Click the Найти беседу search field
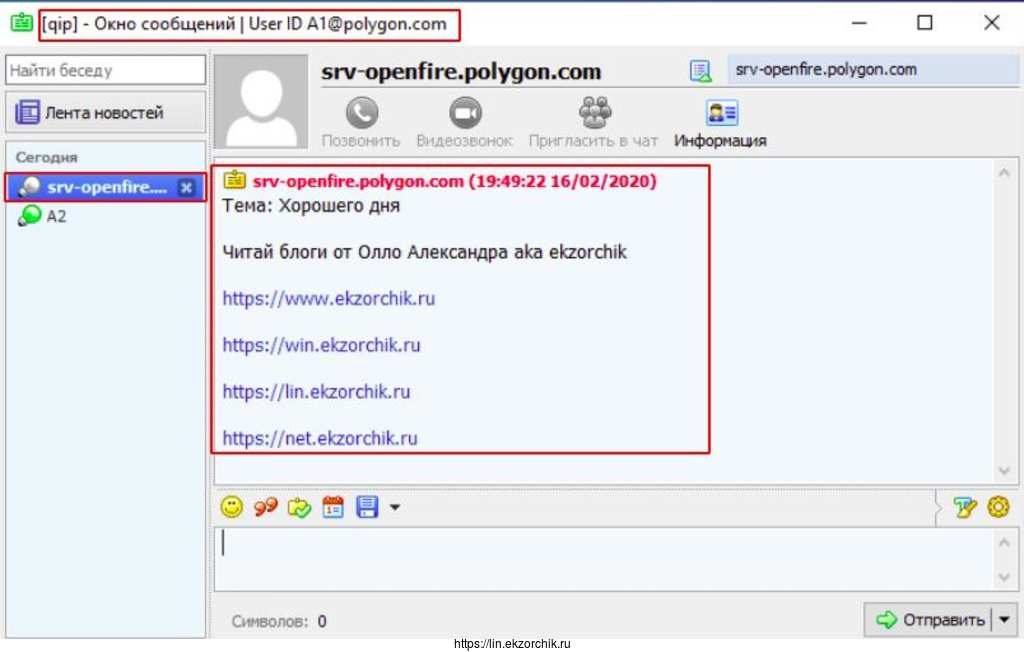 pos(105,70)
